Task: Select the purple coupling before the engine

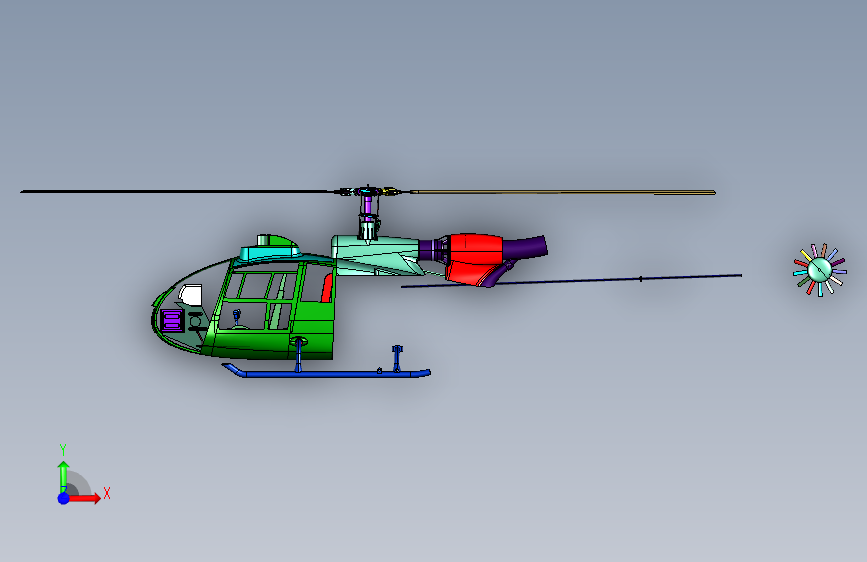Action: (x=433, y=249)
